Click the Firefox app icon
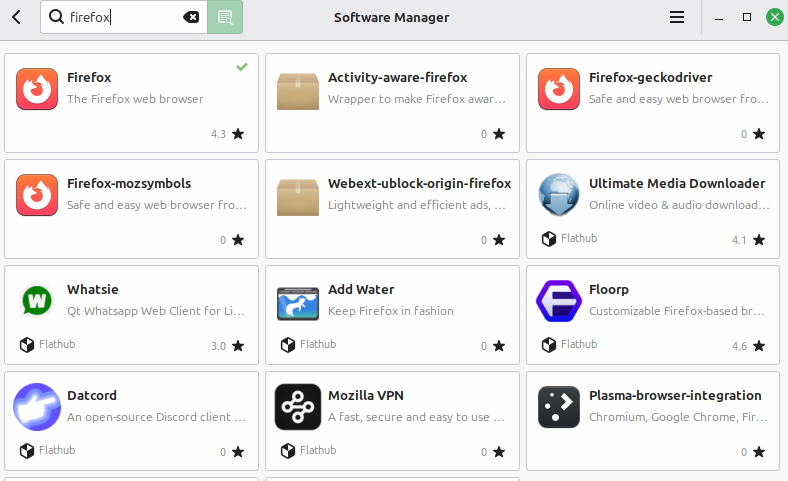This screenshot has height=481, width=788. 37,89
